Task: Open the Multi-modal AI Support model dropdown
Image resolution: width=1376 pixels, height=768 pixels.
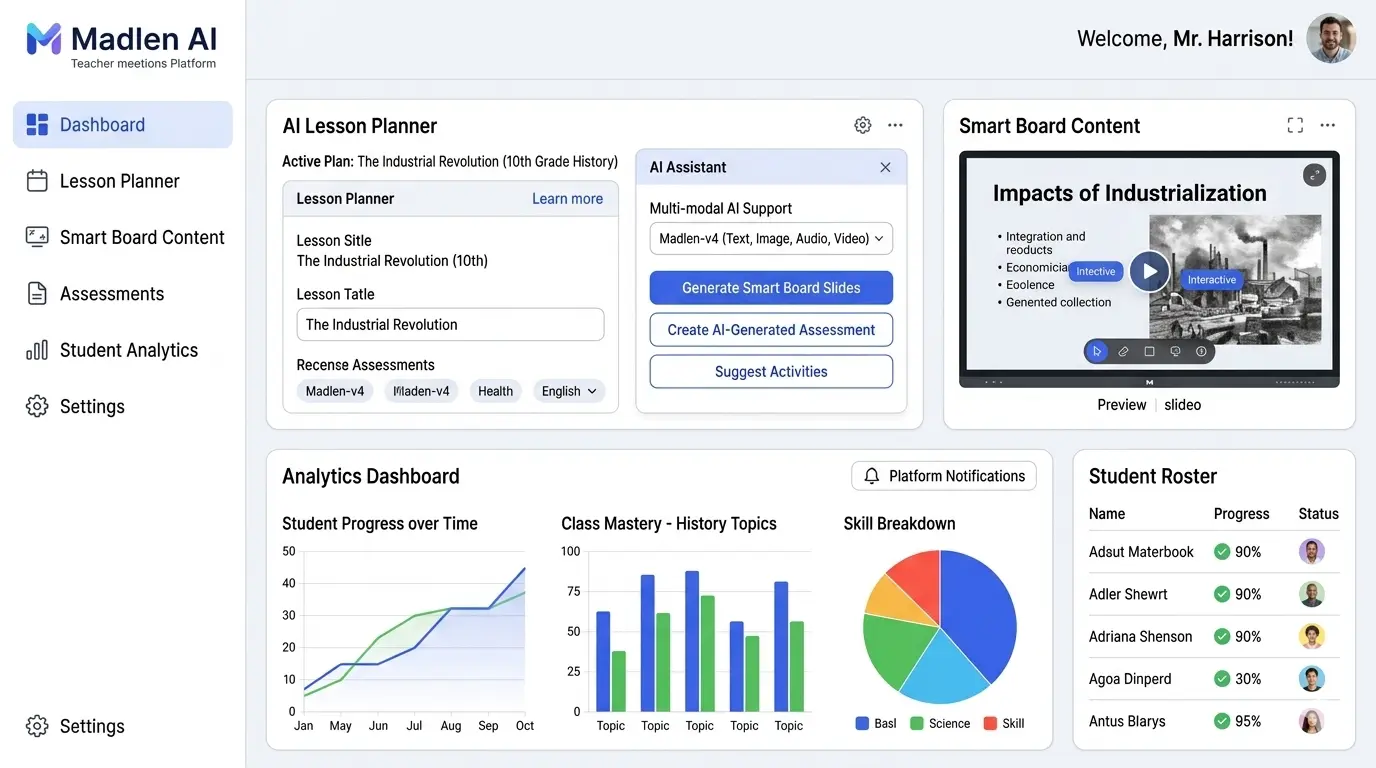Action: click(770, 238)
